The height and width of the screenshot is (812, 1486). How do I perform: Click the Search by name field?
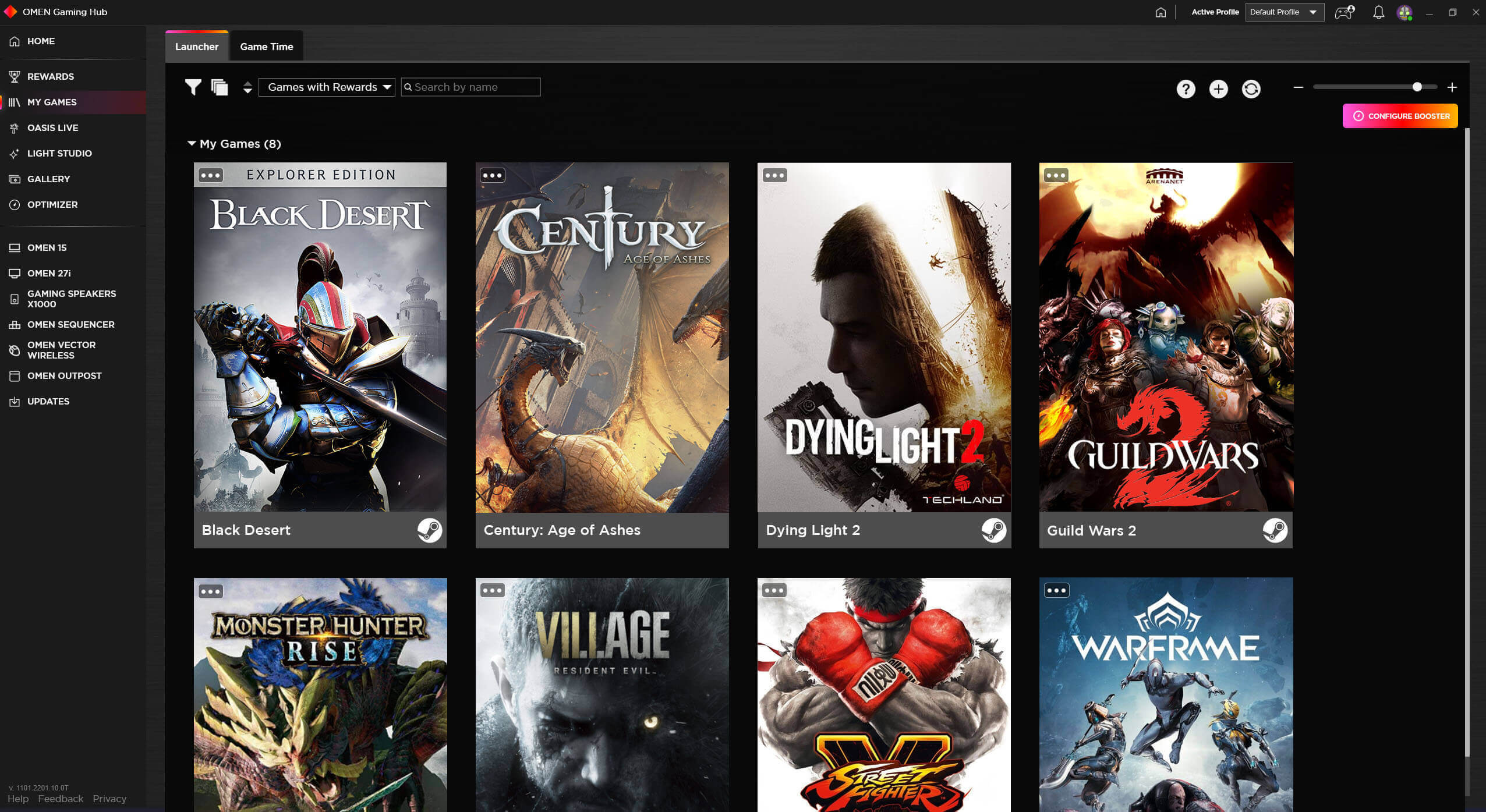click(x=470, y=88)
